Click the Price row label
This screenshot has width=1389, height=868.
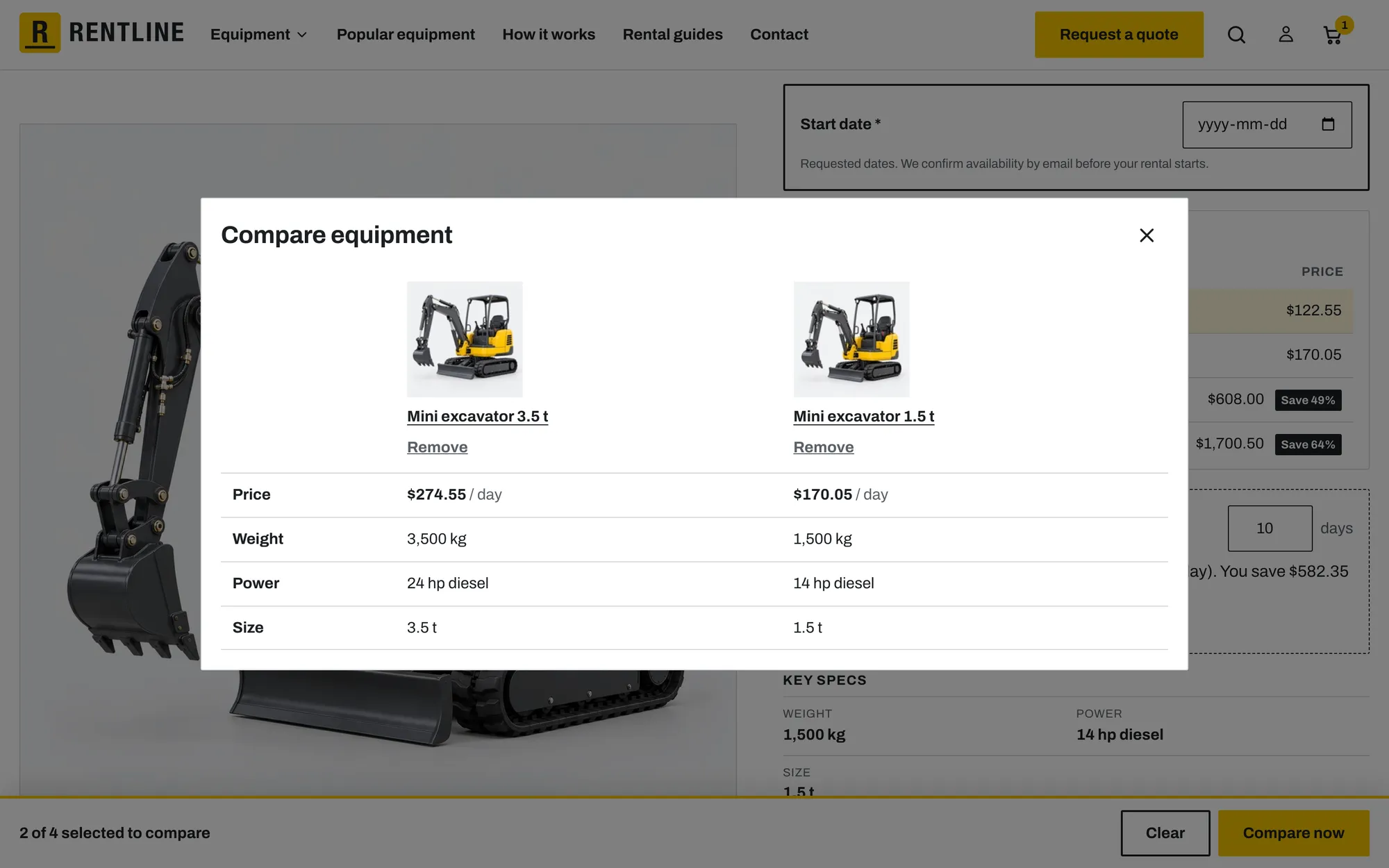point(251,494)
